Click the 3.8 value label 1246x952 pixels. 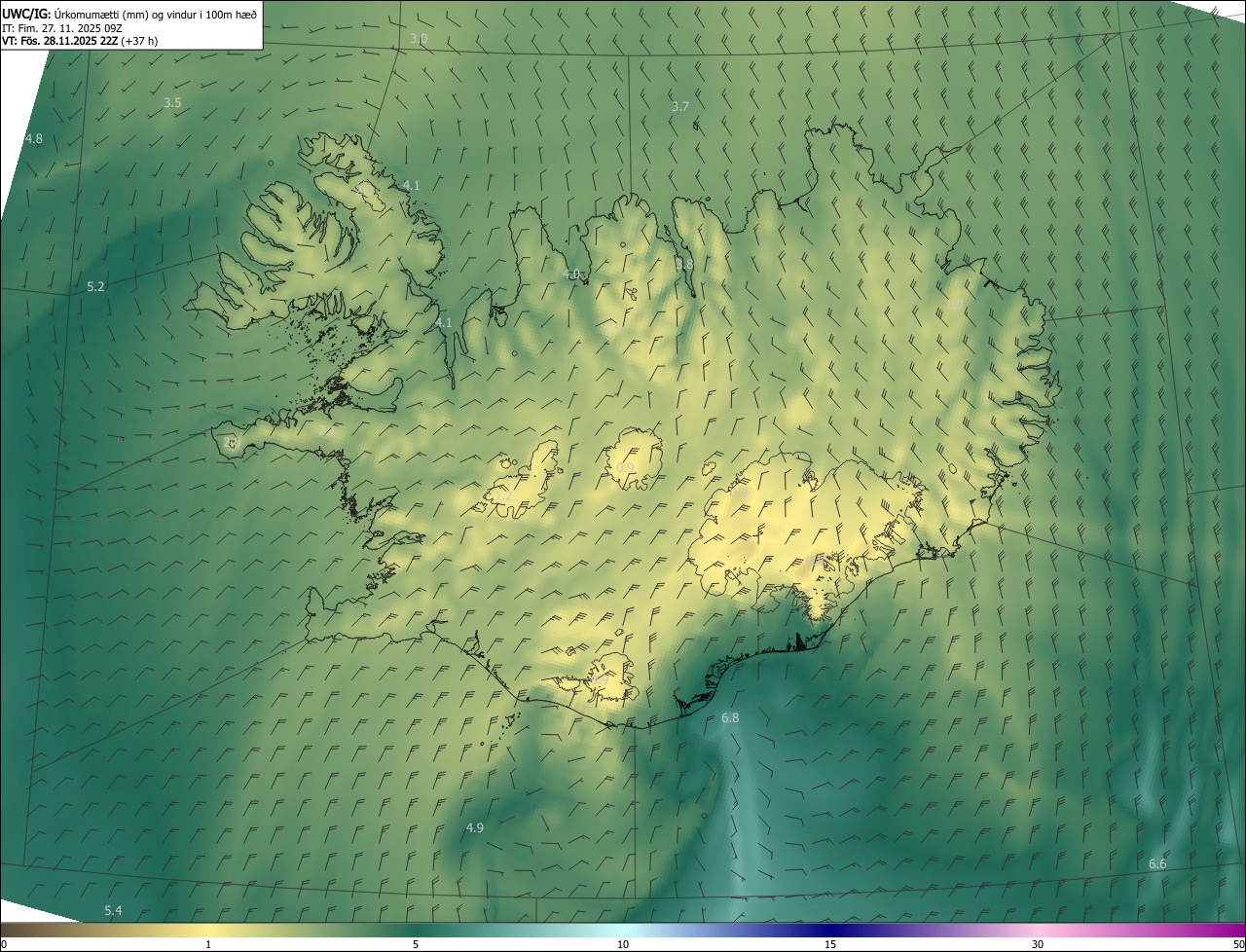(685, 264)
